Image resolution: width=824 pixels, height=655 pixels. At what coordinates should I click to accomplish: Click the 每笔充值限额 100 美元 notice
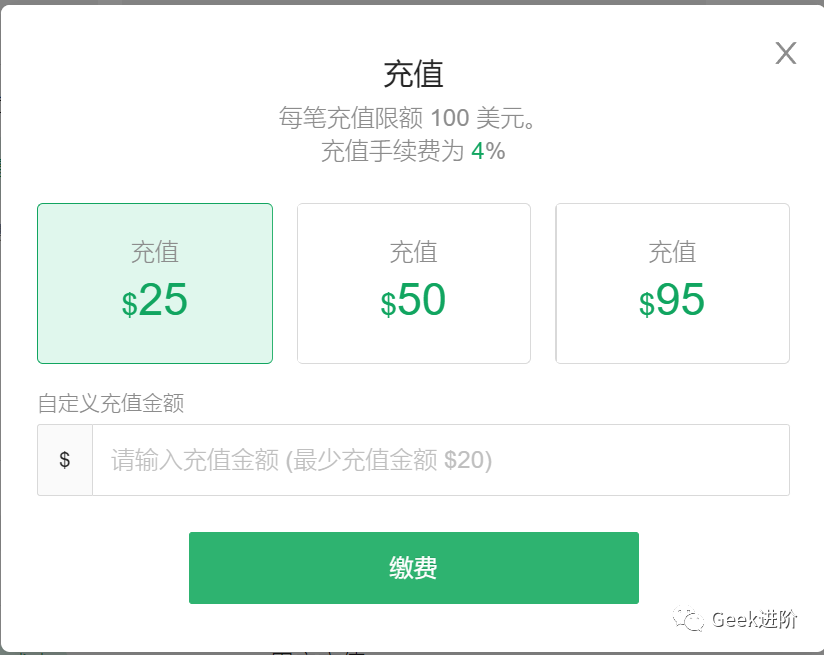pos(411,118)
